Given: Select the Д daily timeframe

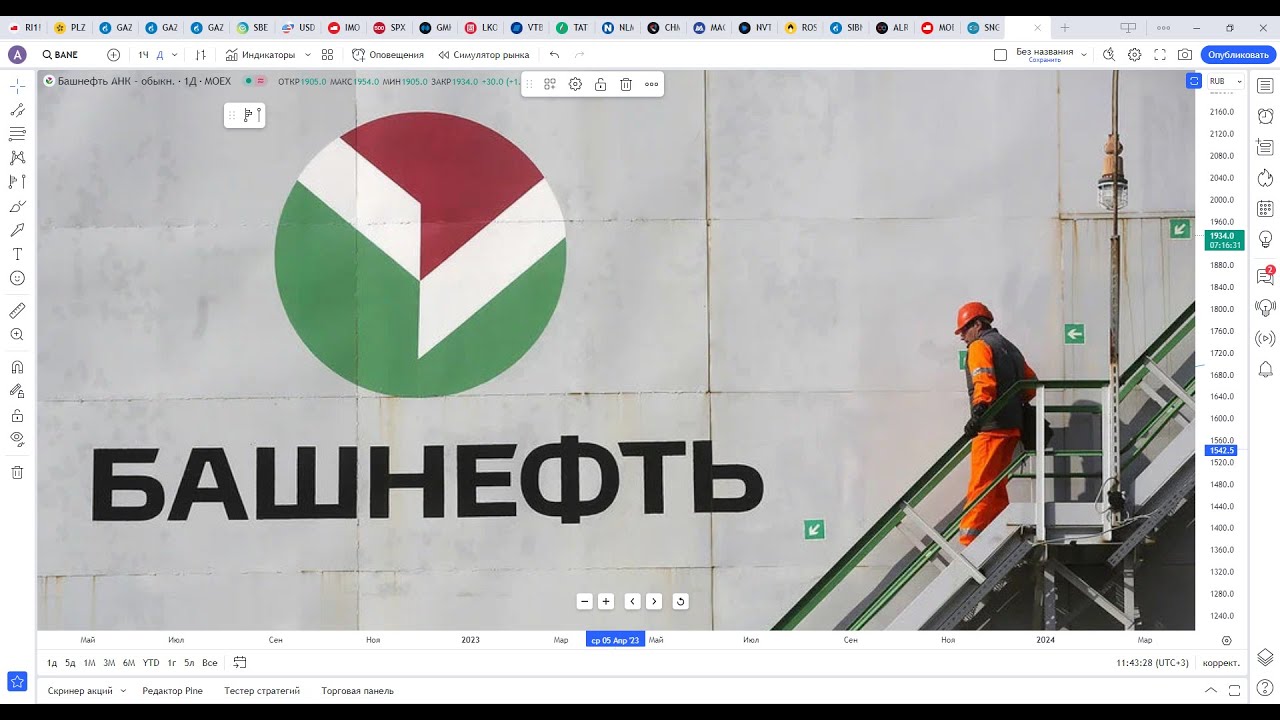Looking at the screenshot, I should click(x=160, y=55).
